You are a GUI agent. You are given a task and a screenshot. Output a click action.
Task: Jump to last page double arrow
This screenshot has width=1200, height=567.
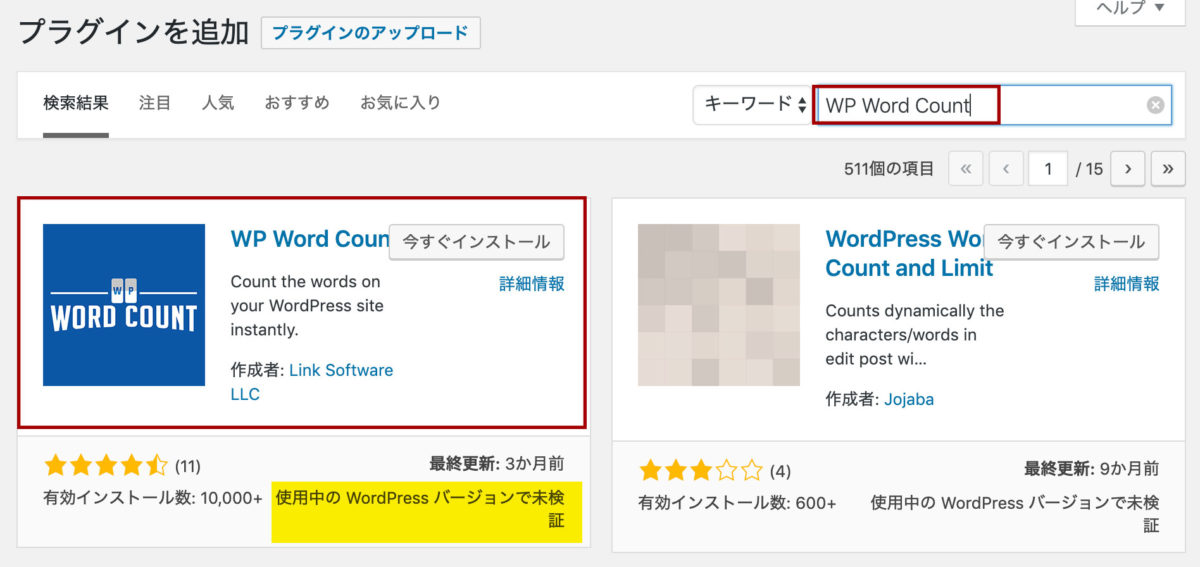[1167, 169]
